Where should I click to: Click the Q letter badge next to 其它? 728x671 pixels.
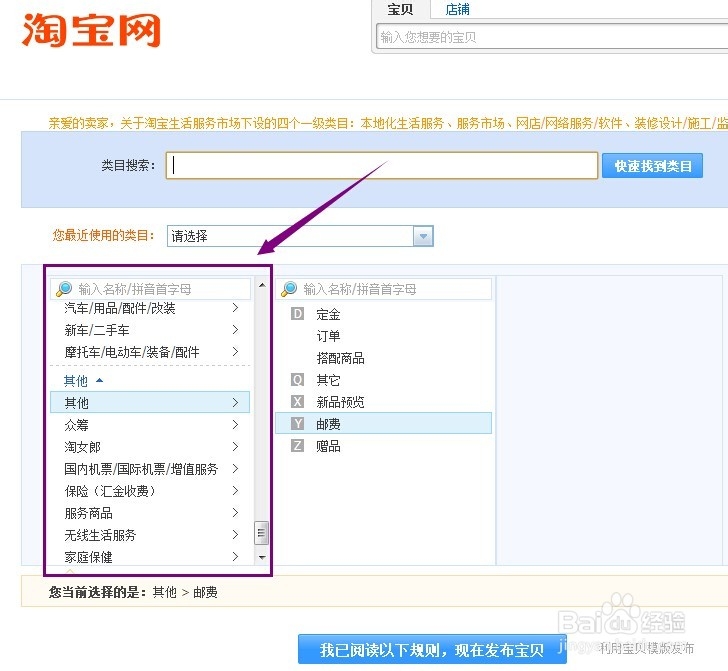click(297, 380)
